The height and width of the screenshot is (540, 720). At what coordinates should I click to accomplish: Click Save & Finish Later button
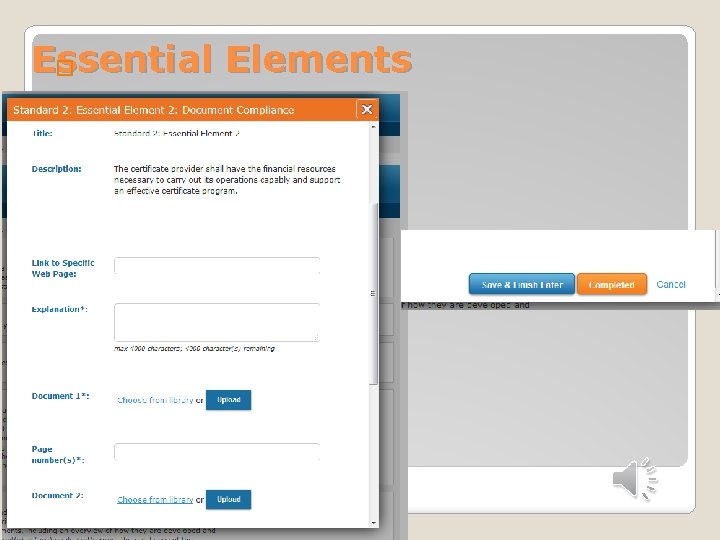coord(522,285)
